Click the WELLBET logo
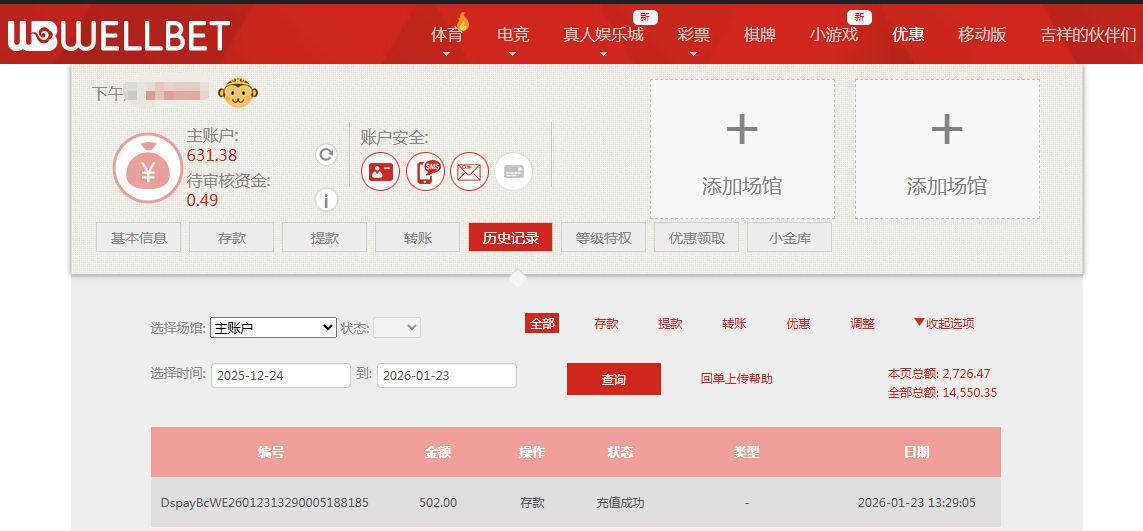Image resolution: width=1143 pixels, height=531 pixels. [119, 35]
